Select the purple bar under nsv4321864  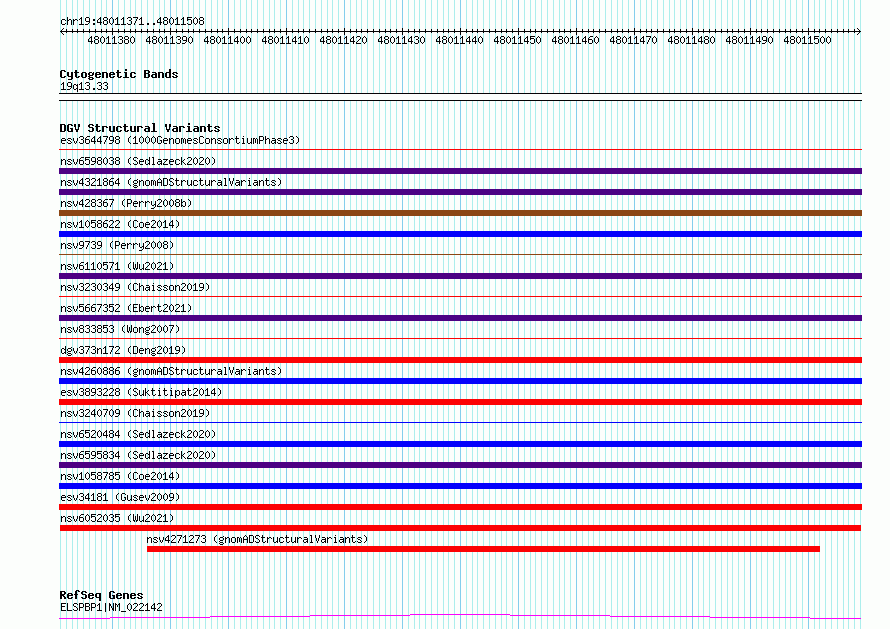(460, 192)
